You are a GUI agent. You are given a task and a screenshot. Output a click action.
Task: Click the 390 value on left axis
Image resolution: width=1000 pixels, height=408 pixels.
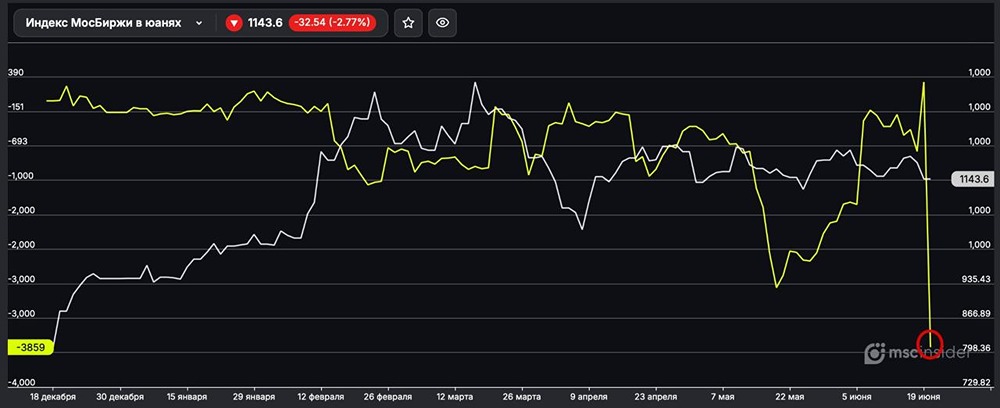click(x=17, y=73)
